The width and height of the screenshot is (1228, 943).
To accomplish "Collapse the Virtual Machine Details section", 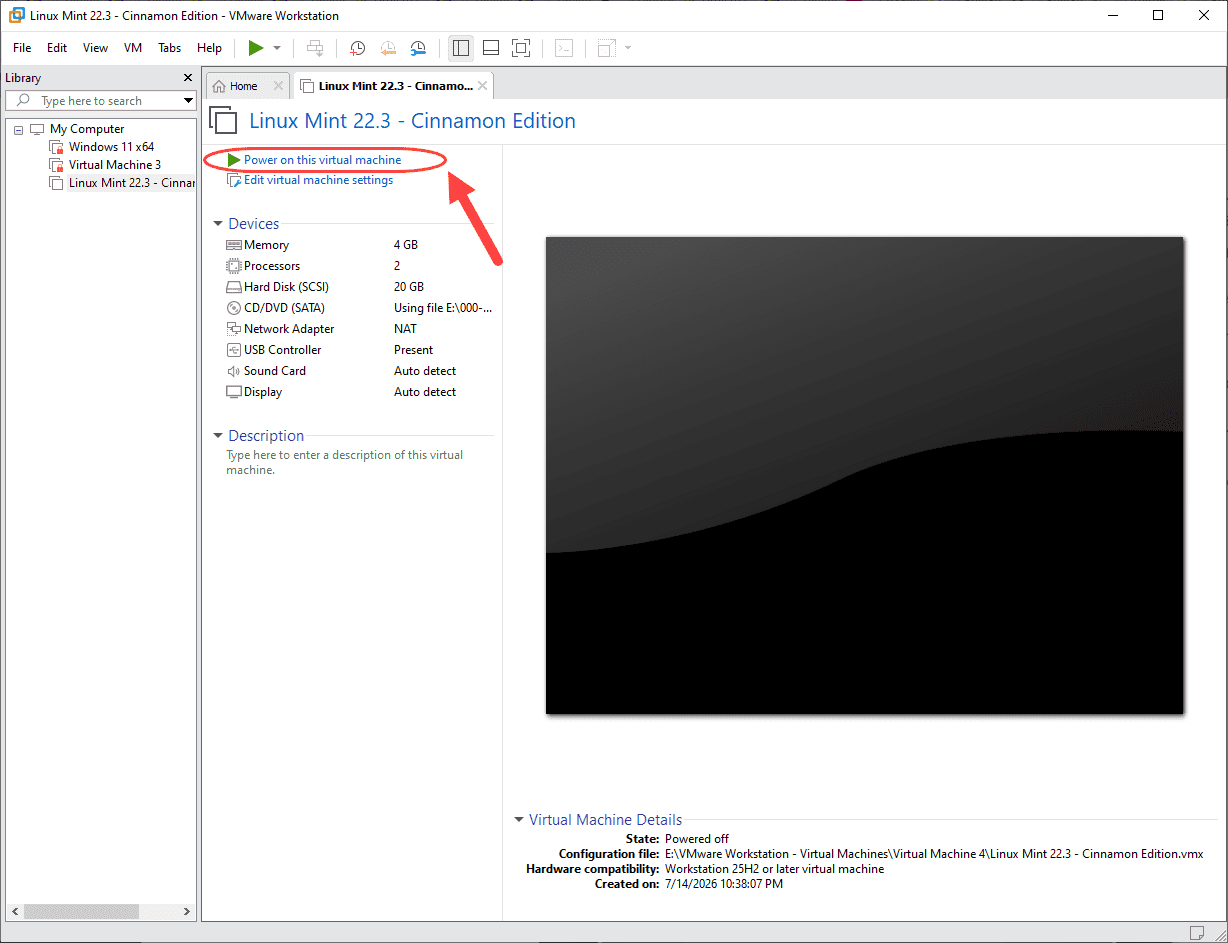I will click(519, 820).
